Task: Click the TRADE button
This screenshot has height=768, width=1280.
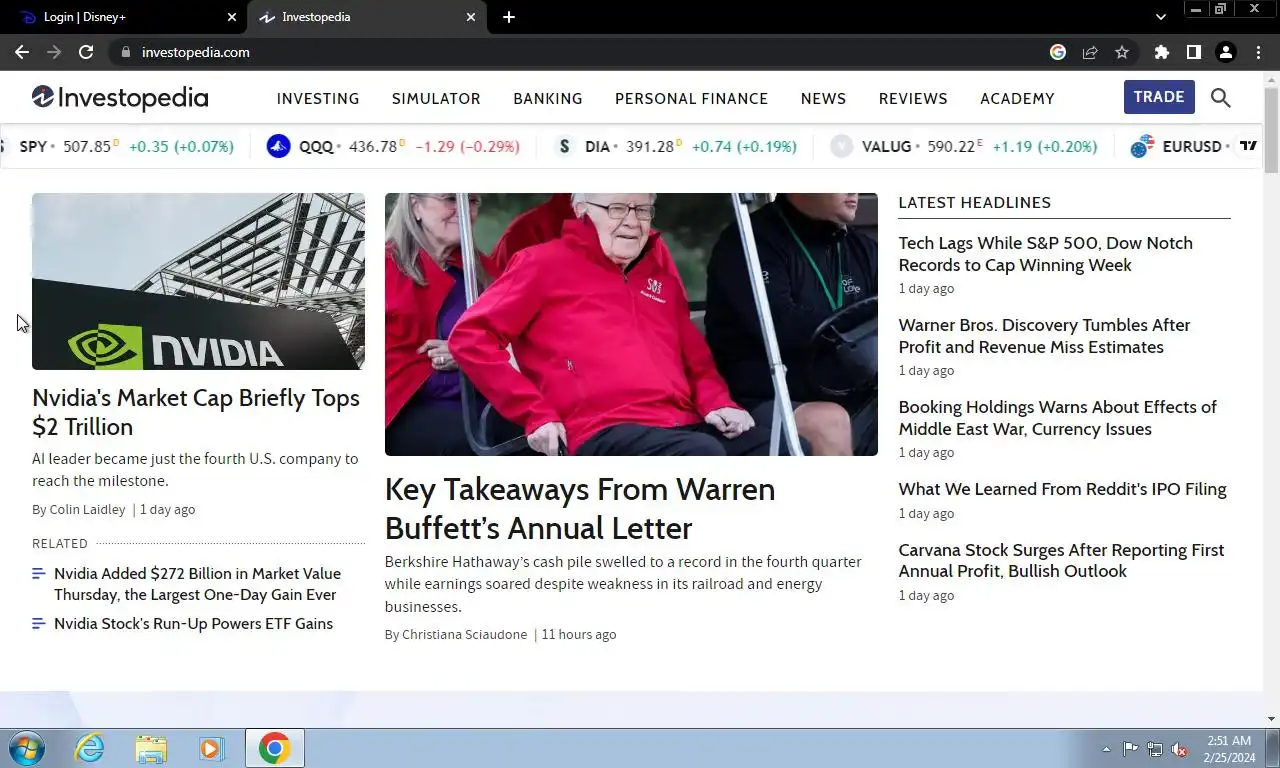Action: point(1159,97)
